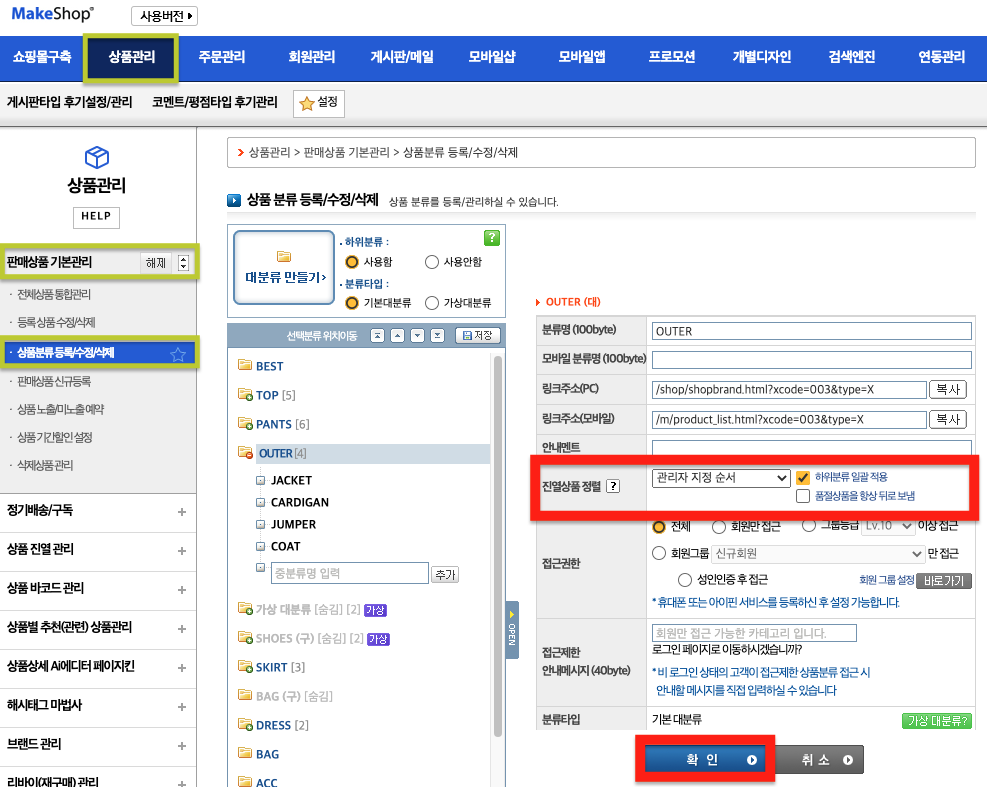987x787 pixels.
Task: Open 전체상품 통합관리 sidebar link
Action: (54, 295)
